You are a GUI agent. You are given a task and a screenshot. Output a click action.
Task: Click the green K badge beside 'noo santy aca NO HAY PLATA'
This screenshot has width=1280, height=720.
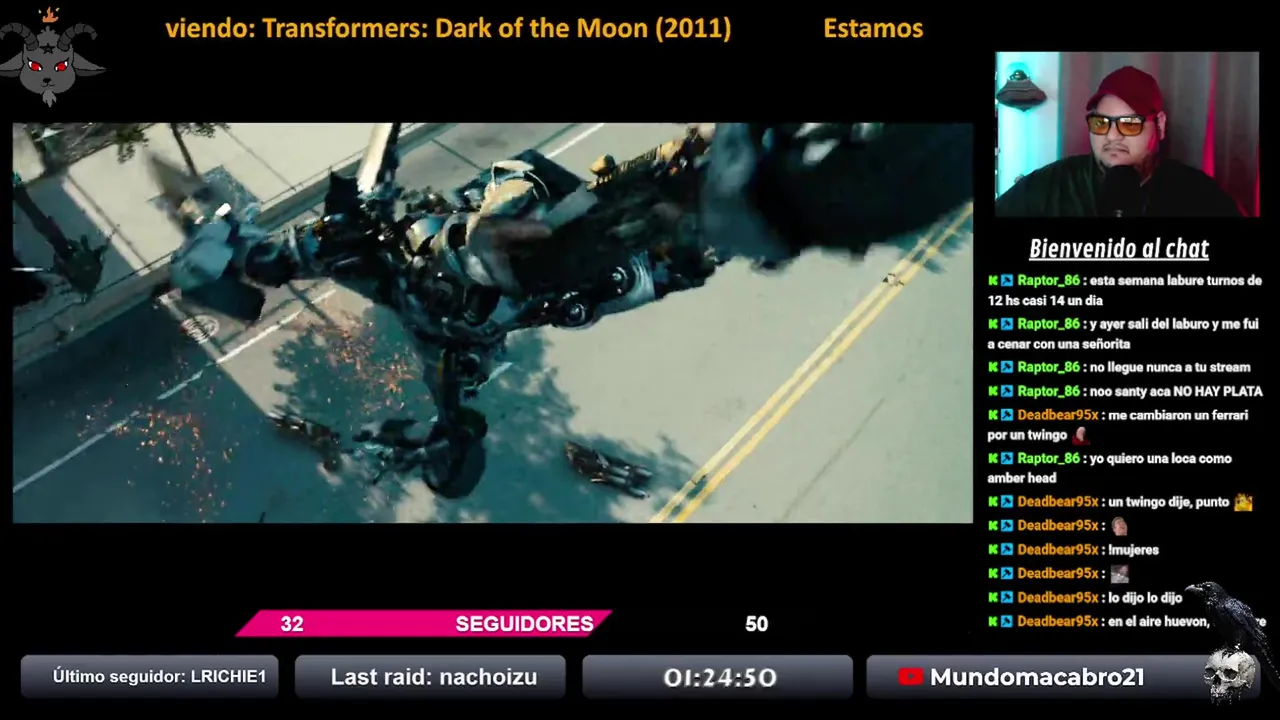[x=993, y=391]
